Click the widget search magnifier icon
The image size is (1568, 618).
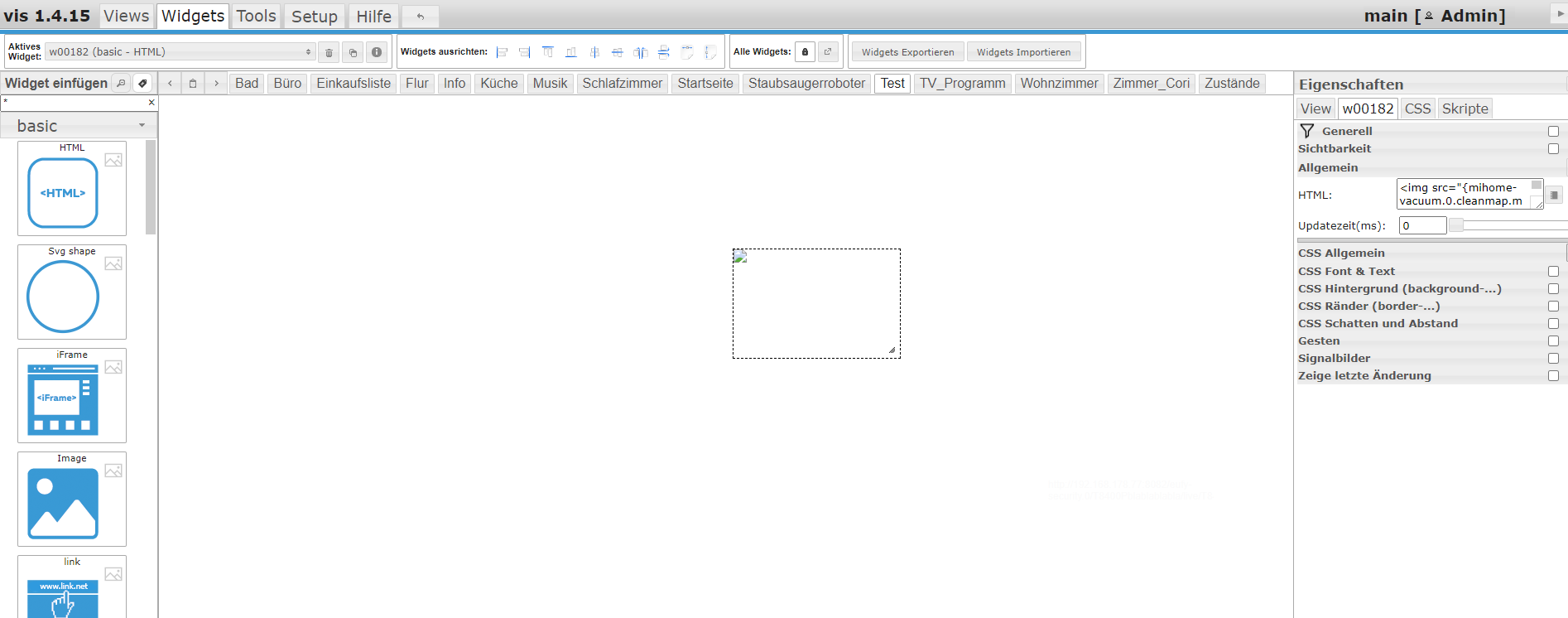[121, 83]
